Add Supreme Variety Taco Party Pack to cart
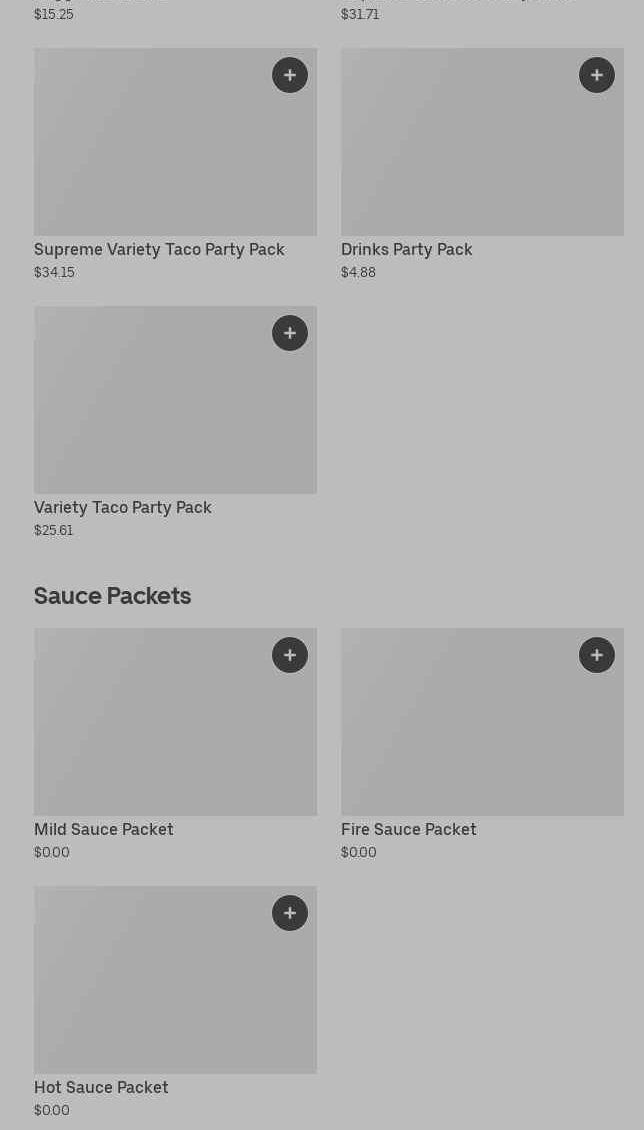Viewport: 644px width, 1130px height. [x=290, y=75]
